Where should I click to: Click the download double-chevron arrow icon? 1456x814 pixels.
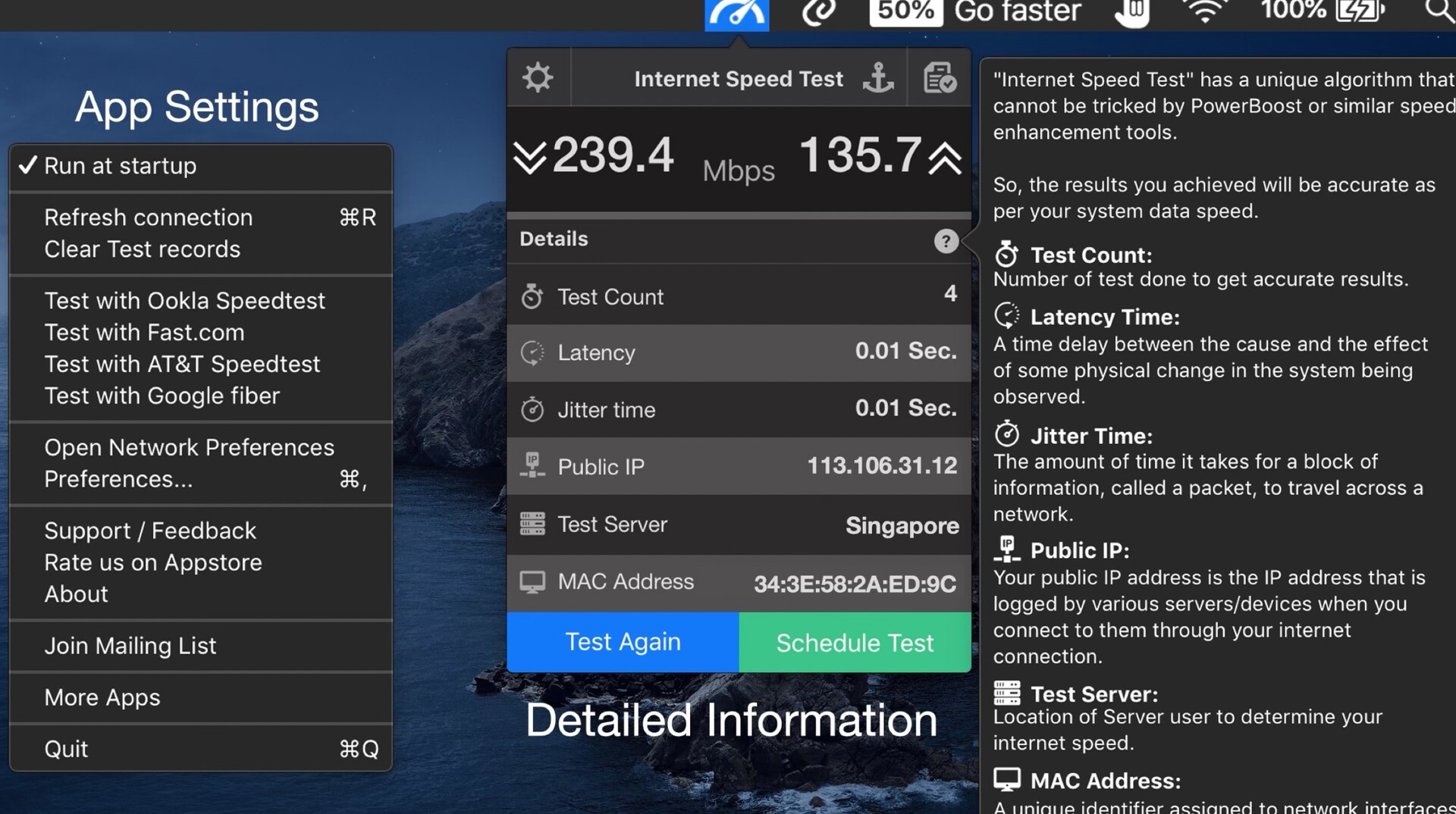(529, 157)
